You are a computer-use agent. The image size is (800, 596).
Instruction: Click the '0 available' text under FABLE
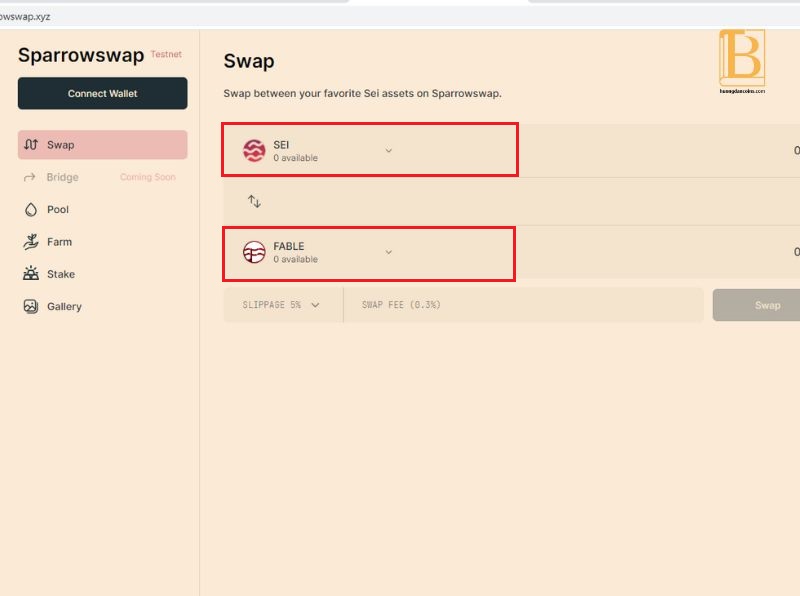tap(295, 259)
